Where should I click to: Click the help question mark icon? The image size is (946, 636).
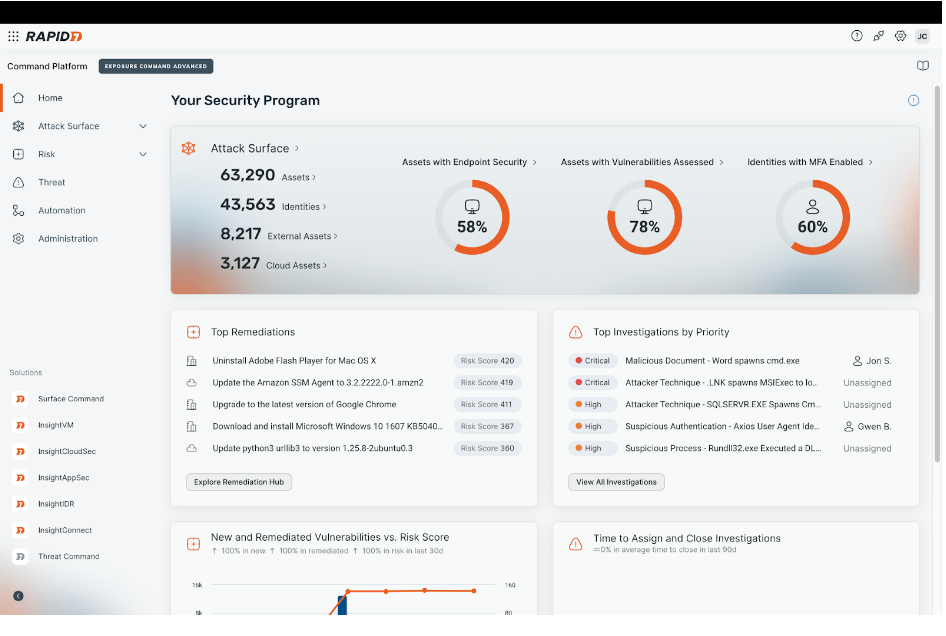856,36
